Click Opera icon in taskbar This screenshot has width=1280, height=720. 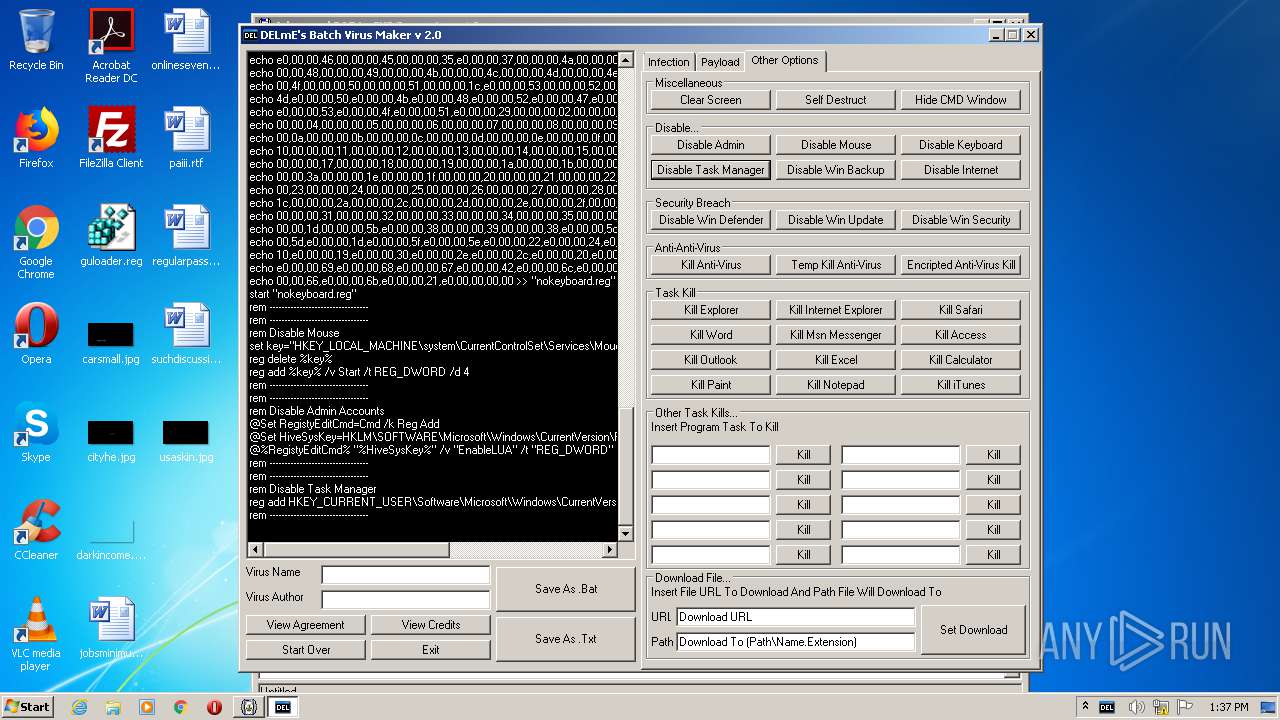214,707
